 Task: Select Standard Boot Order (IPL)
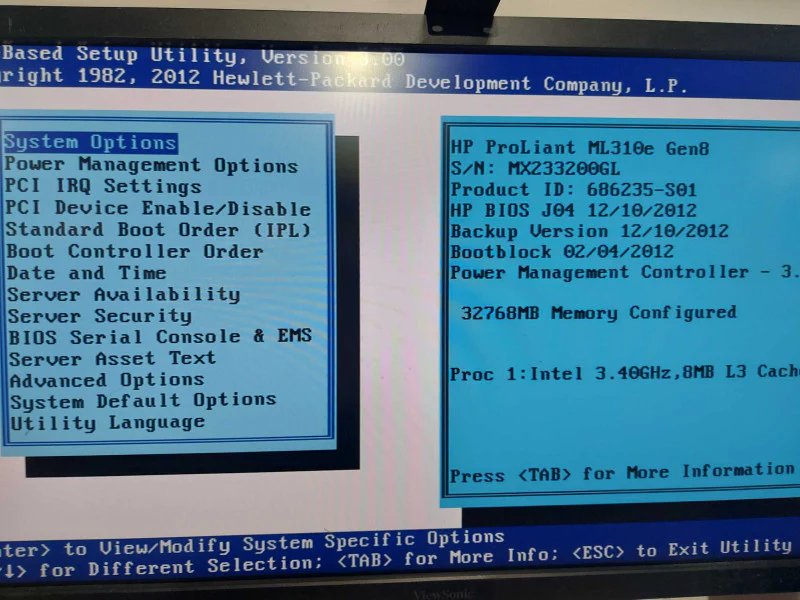pyautogui.click(x=159, y=230)
